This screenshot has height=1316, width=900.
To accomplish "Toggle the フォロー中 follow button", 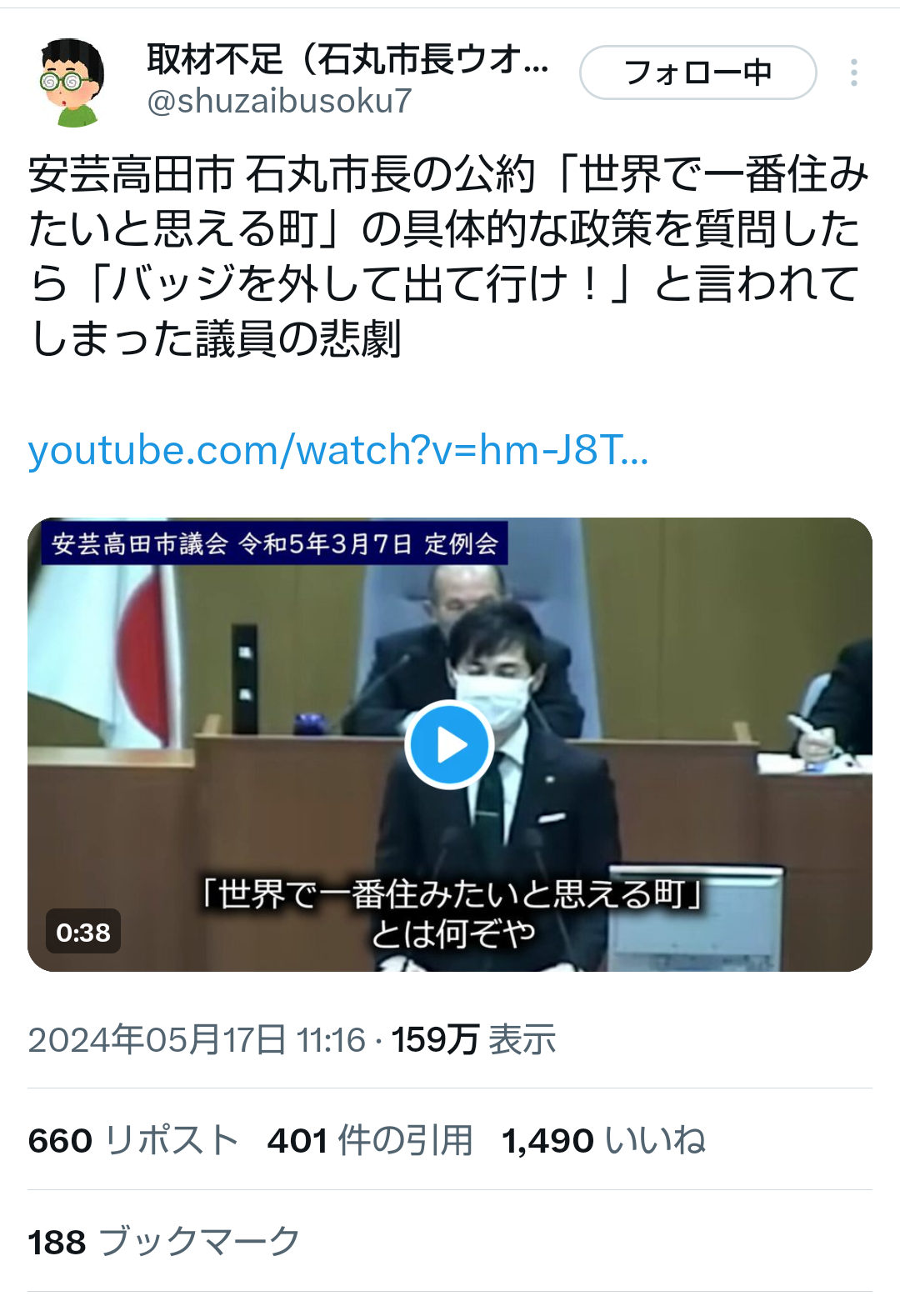I will (x=698, y=73).
